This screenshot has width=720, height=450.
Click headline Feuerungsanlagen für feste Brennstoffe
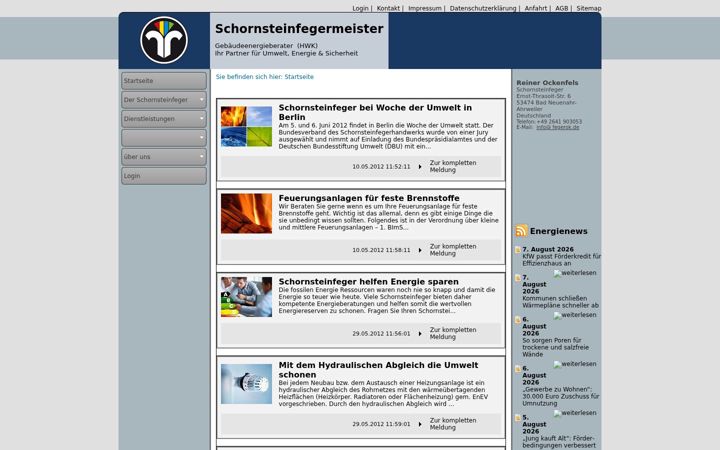click(369, 198)
